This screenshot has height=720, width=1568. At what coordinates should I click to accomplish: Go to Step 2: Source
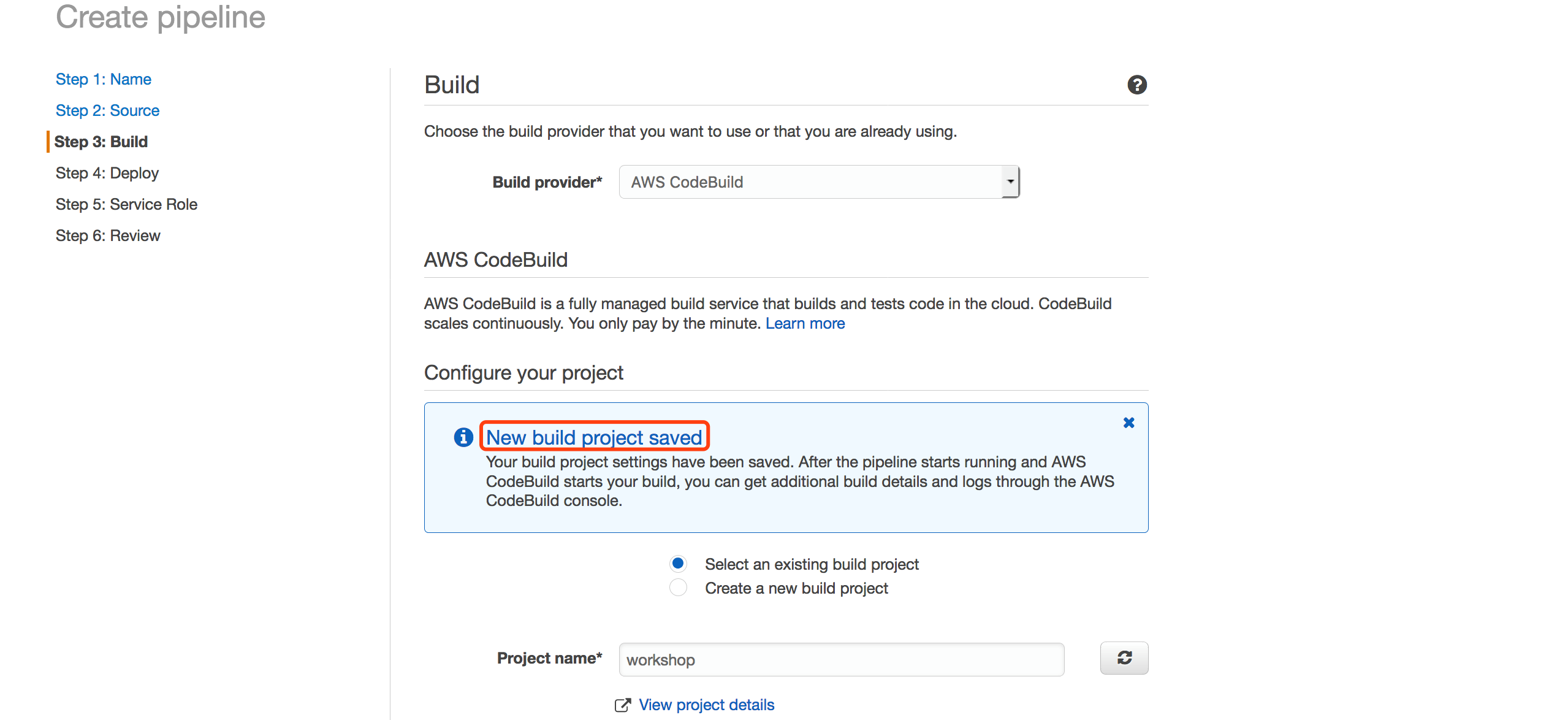coord(107,110)
